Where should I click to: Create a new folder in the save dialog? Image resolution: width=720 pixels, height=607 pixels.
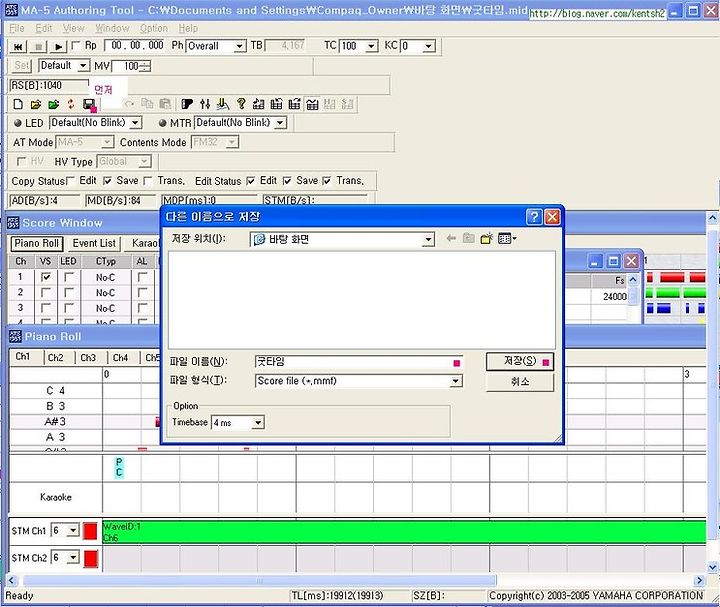[486, 238]
